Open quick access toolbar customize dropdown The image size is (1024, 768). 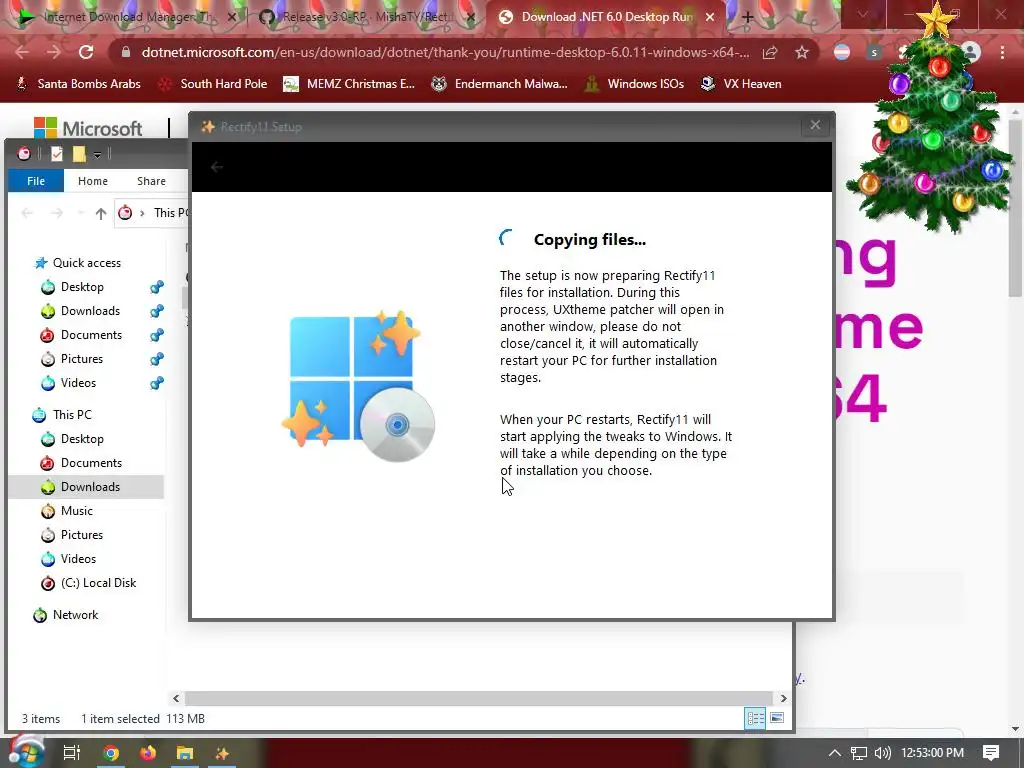pos(97,155)
